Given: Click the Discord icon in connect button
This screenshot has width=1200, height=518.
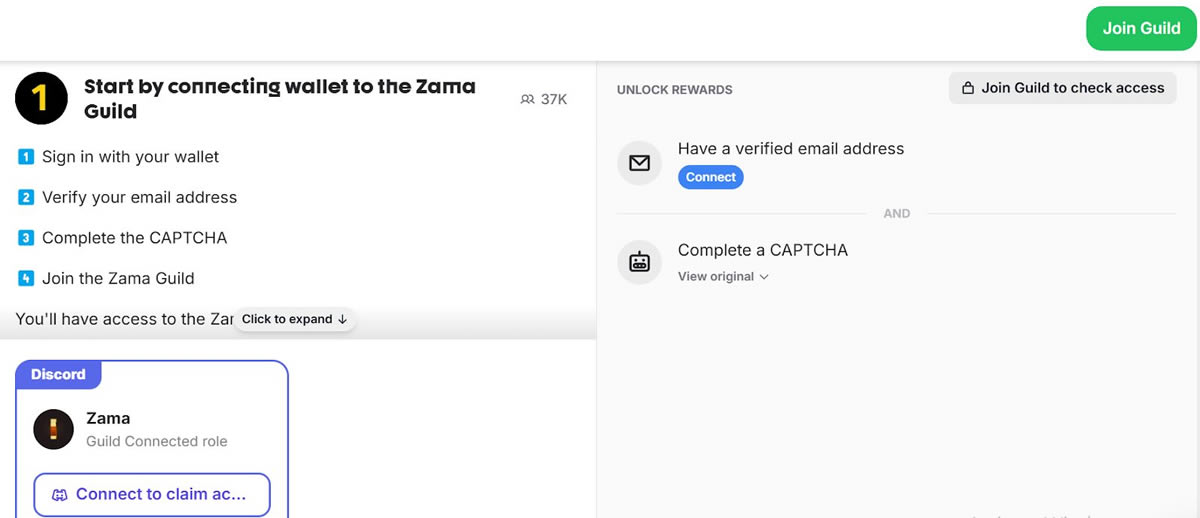Looking at the screenshot, I should tap(60, 495).
